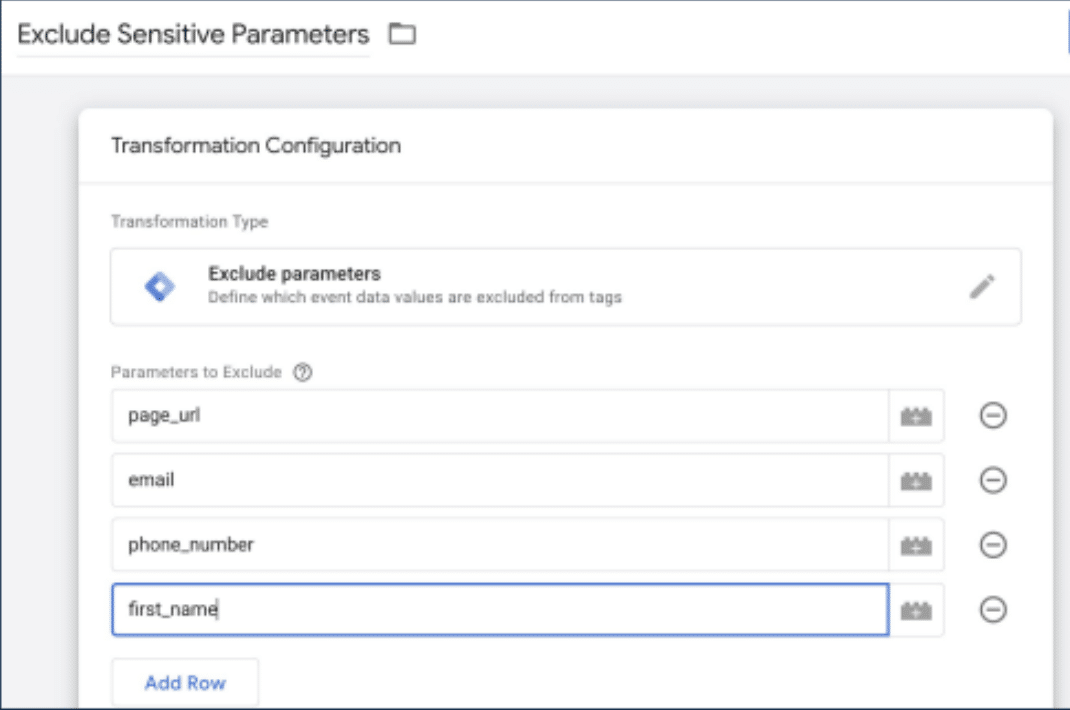Select the email input field
This screenshot has height=710, width=1070.
(450, 481)
